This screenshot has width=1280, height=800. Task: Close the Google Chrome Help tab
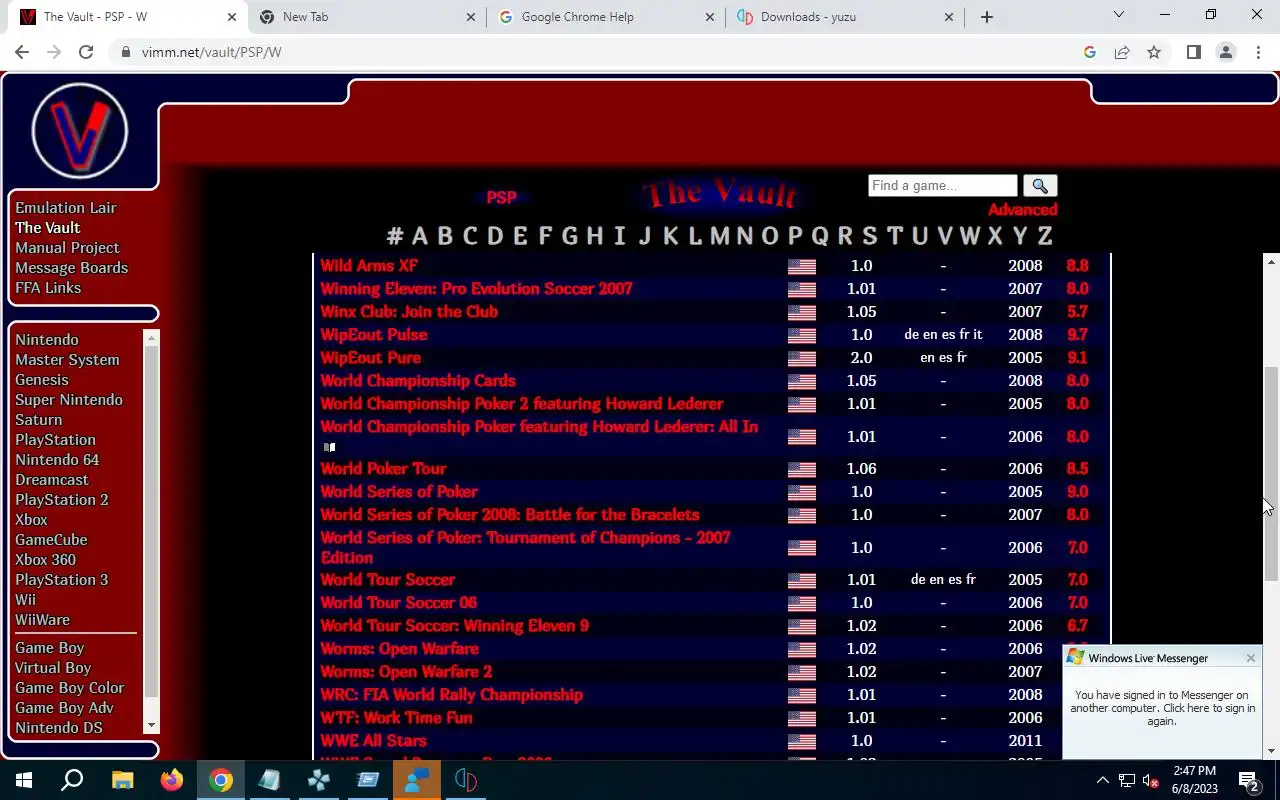(x=710, y=17)
